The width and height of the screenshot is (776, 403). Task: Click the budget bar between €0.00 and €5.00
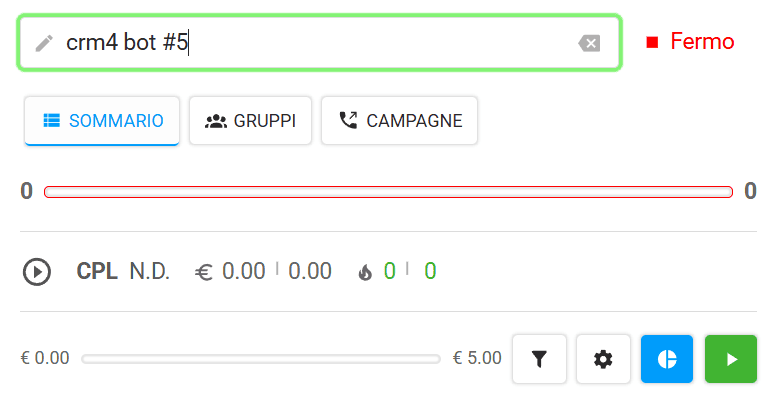(x=261, y=359)
